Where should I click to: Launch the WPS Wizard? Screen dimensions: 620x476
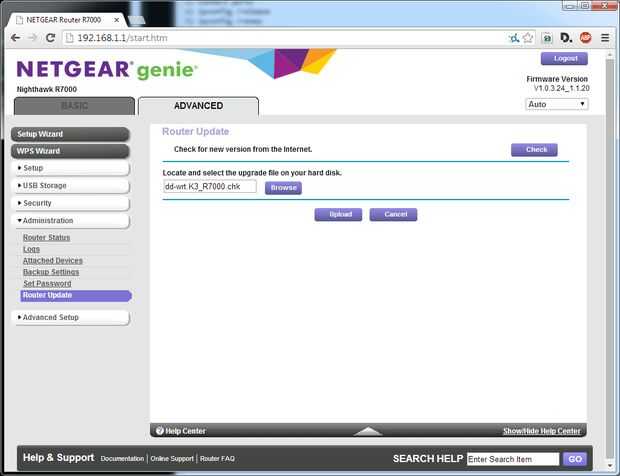[x=70, y=151]
